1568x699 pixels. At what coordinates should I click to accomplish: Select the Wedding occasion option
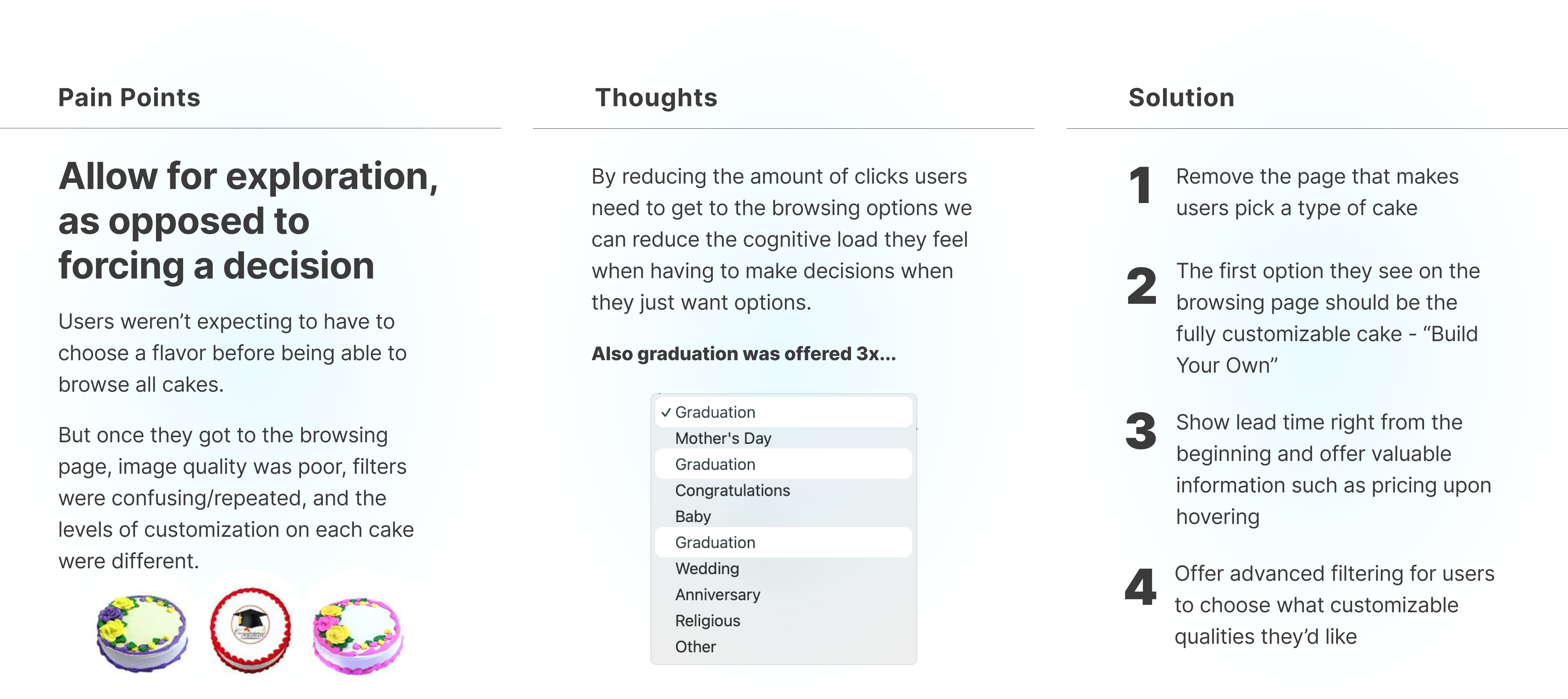tap(707, 569)
